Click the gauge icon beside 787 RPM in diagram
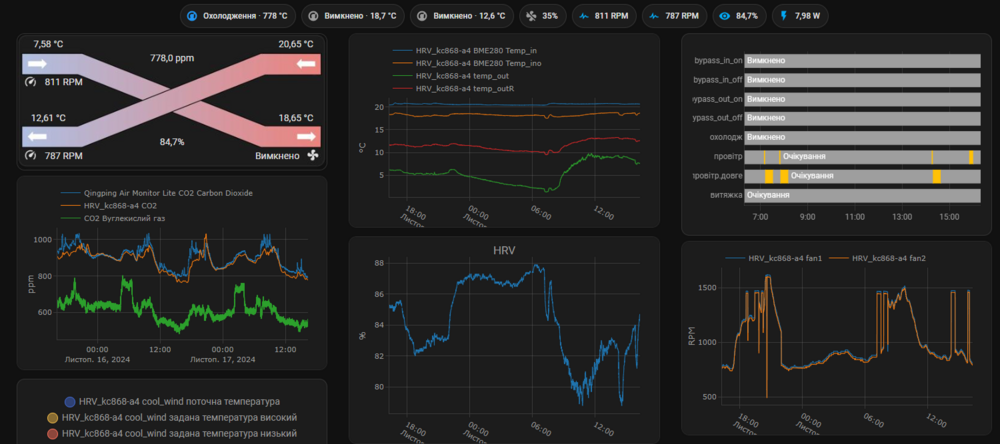This screenshot has height=444, width=1000. pyautogui.click(x=29, y=156)
